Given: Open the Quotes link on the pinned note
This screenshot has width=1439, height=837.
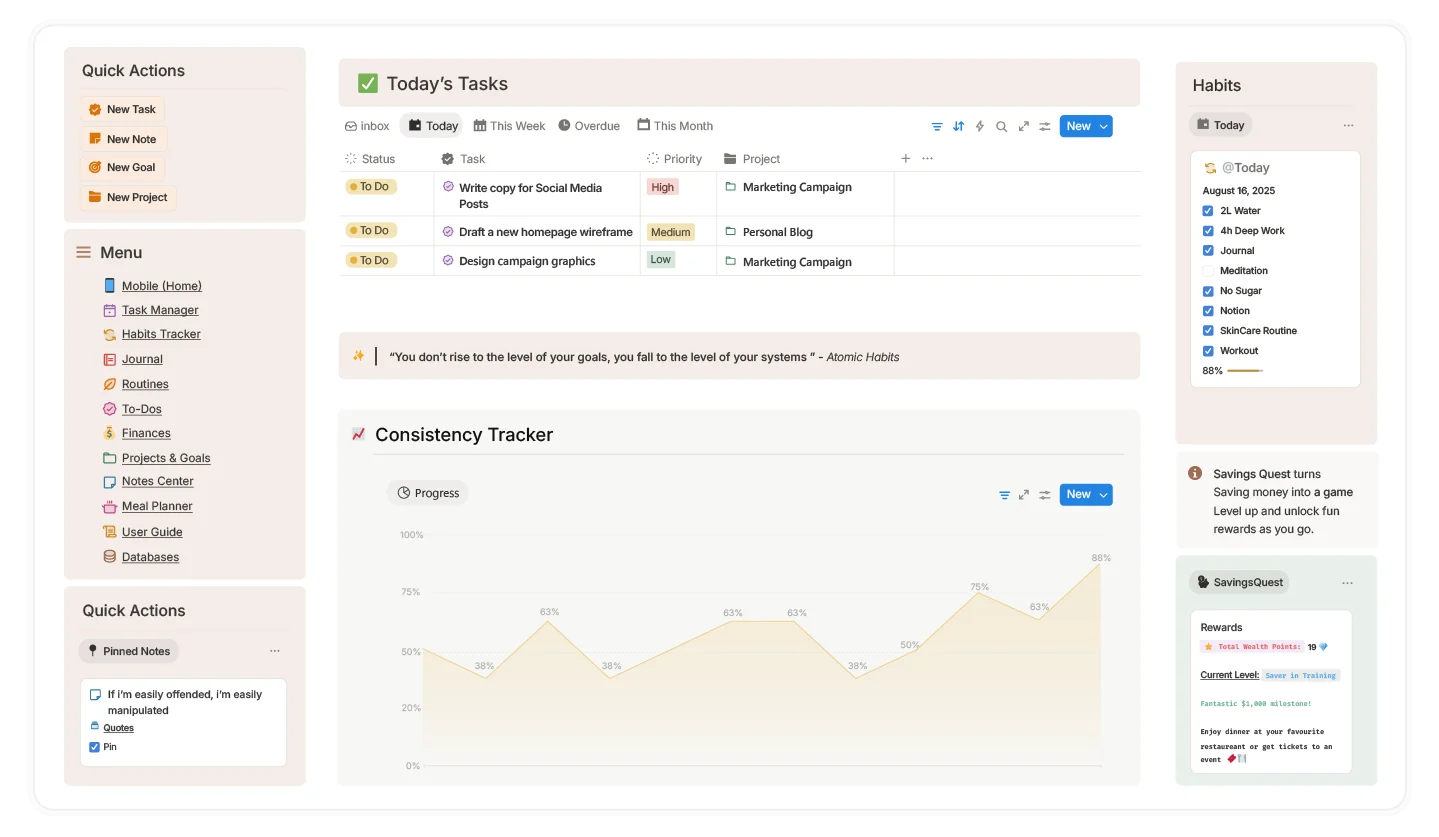Looking at the screenshot, I should (x=118, y=728).
